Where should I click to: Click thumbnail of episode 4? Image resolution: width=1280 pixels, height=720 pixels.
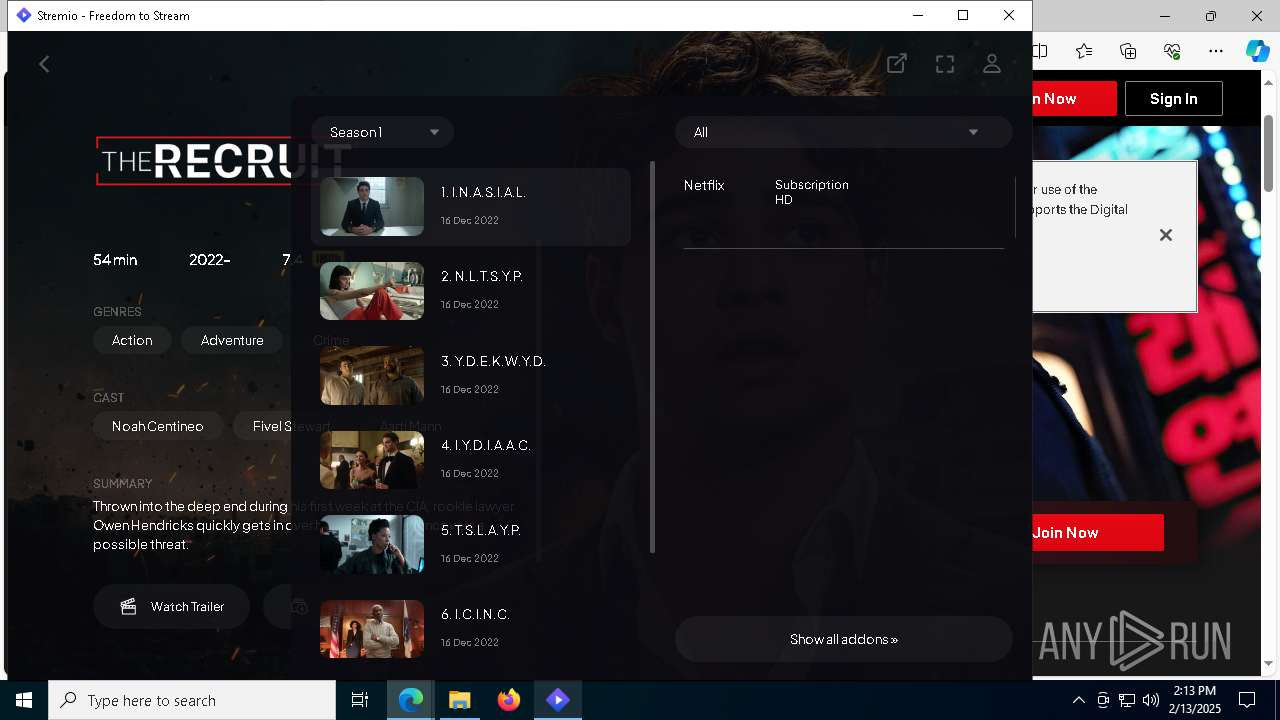tap(372, 460)
